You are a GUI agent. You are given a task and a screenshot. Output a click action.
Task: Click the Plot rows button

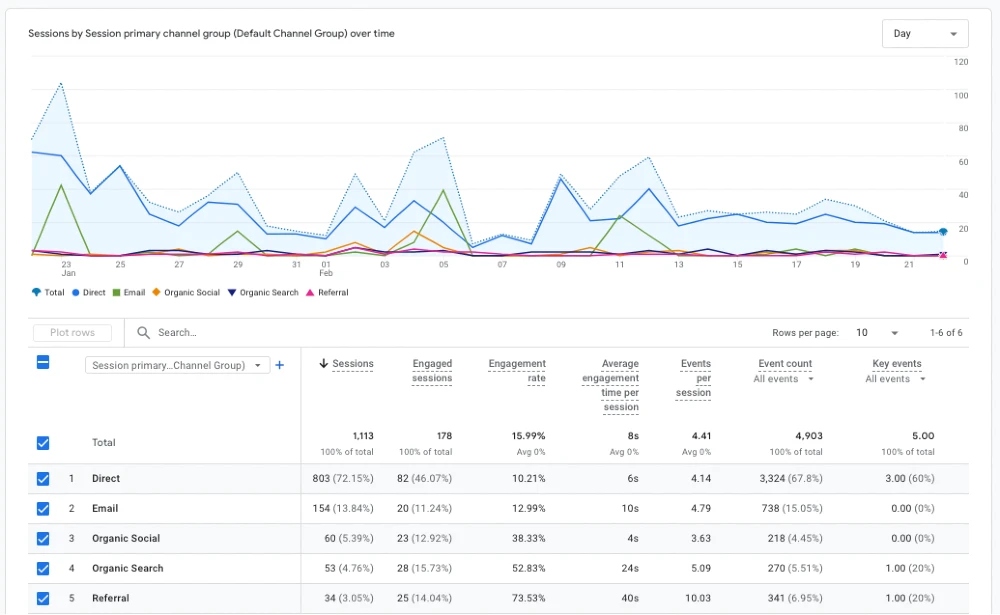click(73, 333)
